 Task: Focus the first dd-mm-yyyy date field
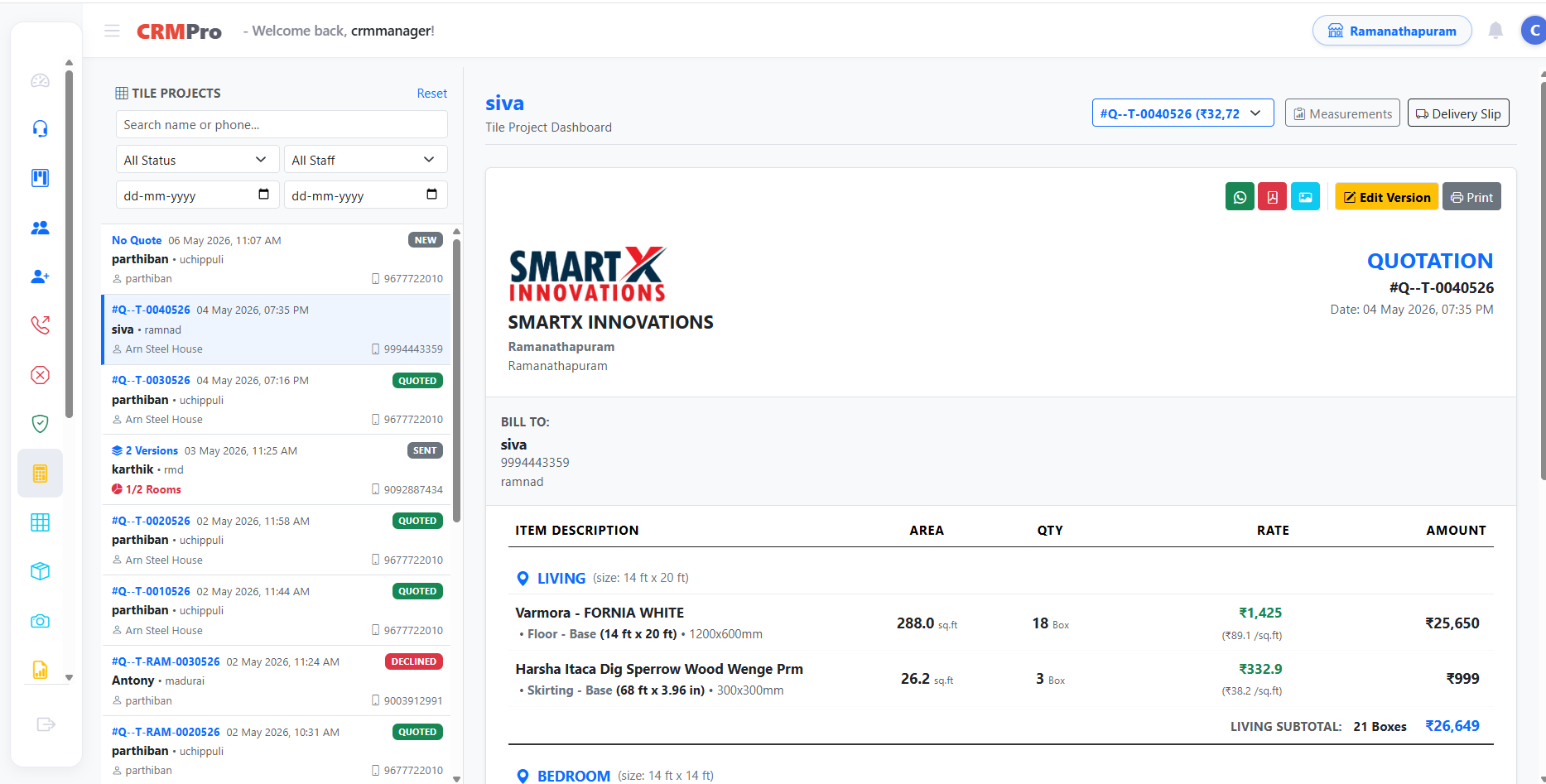point(196,195)
